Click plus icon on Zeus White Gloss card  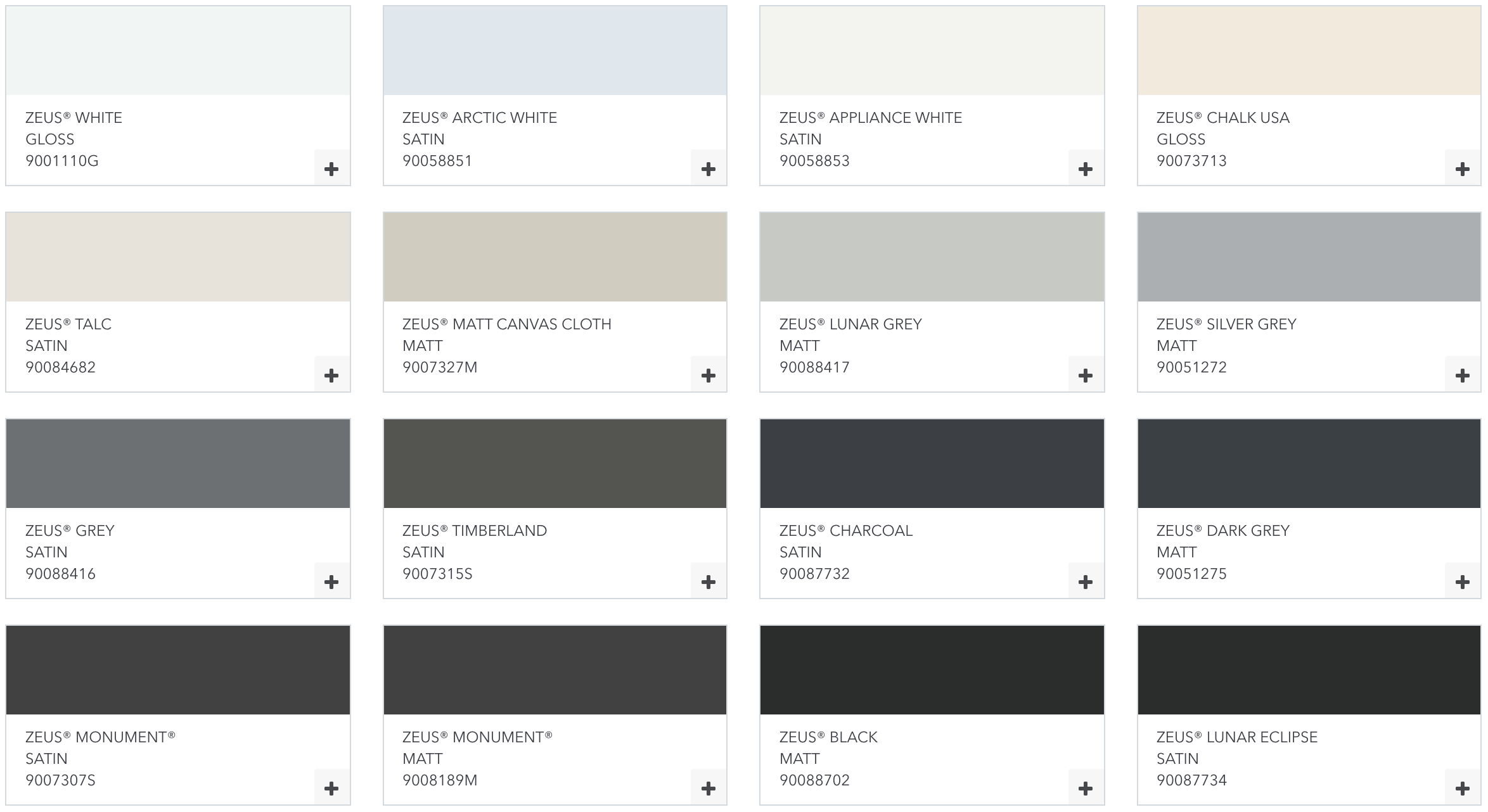(x=331, y=168)
